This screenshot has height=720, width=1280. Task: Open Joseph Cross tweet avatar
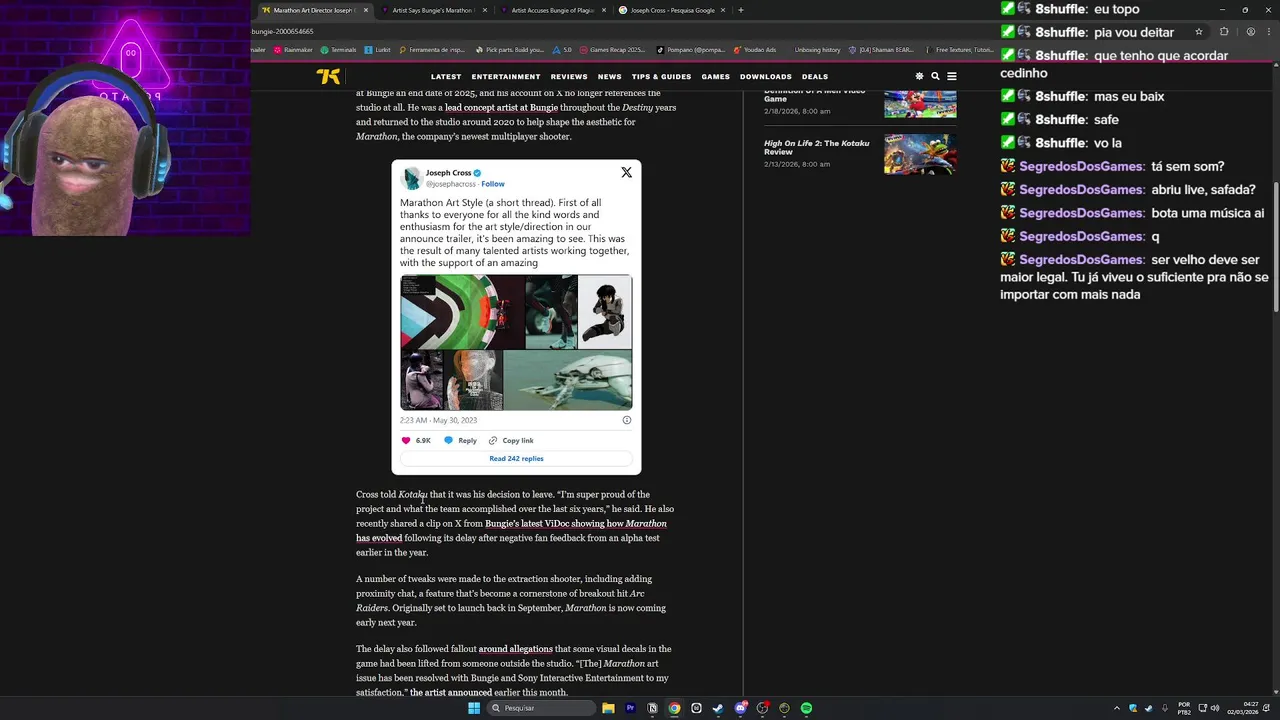(411, 178)
